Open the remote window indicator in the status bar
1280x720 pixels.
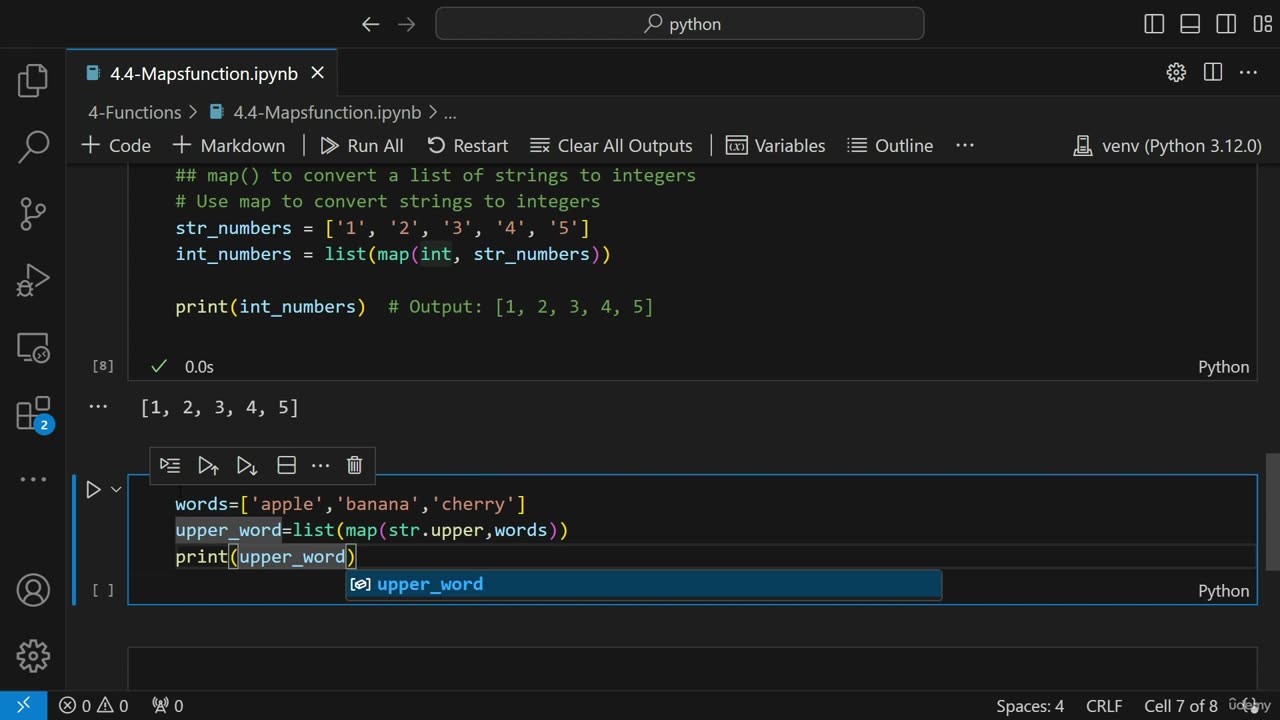coord(24,705)
